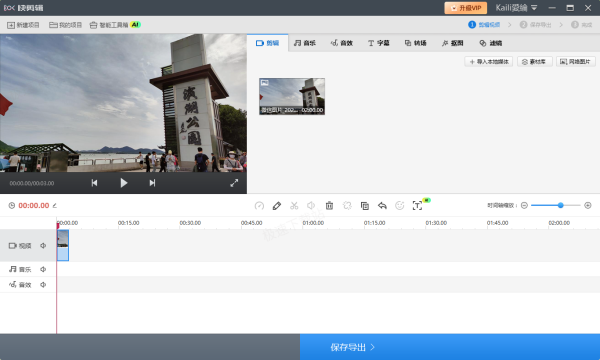Mute the music track

coord(43,269)
